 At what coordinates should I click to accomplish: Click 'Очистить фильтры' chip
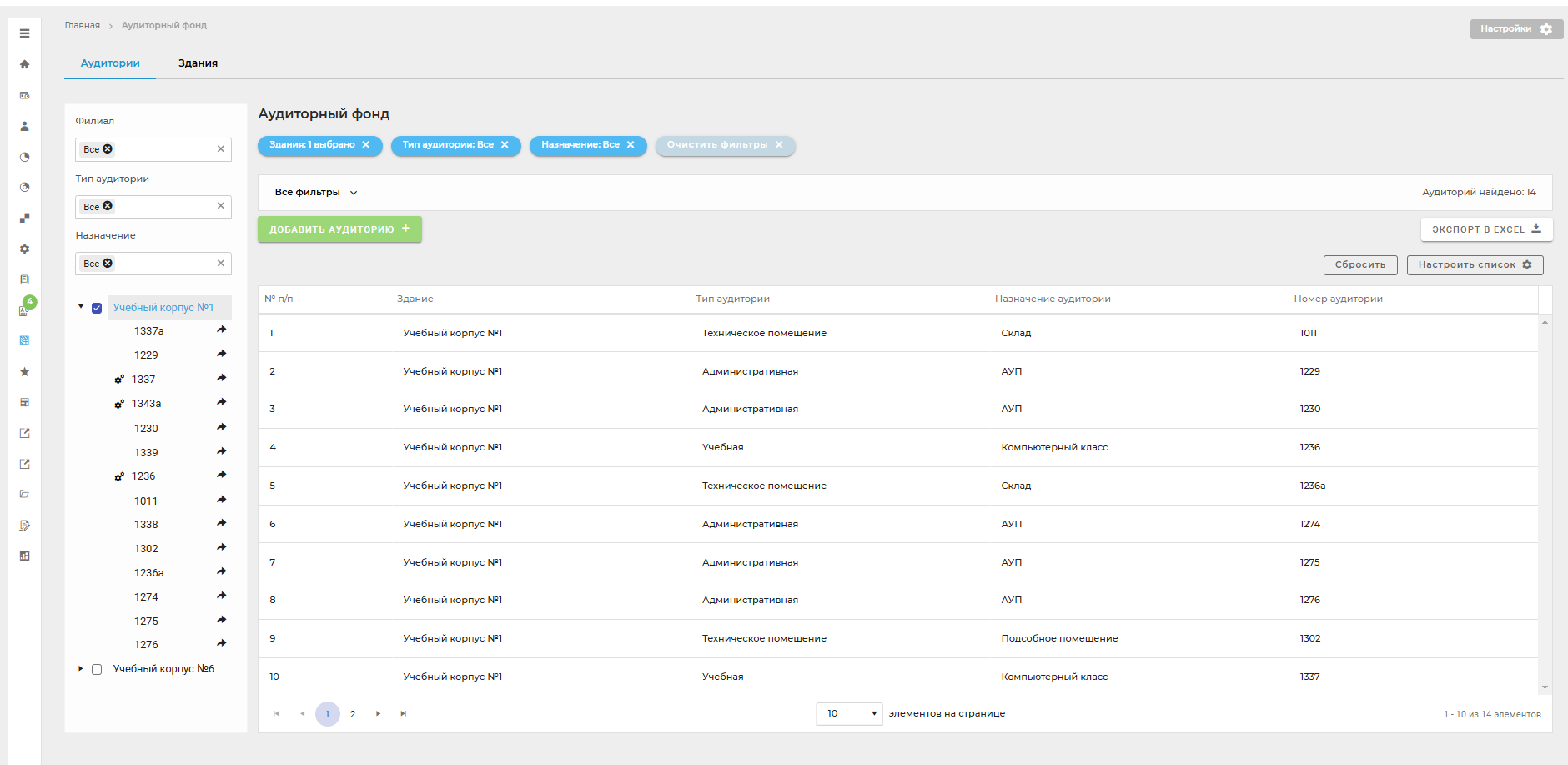[x=725, y=145]
